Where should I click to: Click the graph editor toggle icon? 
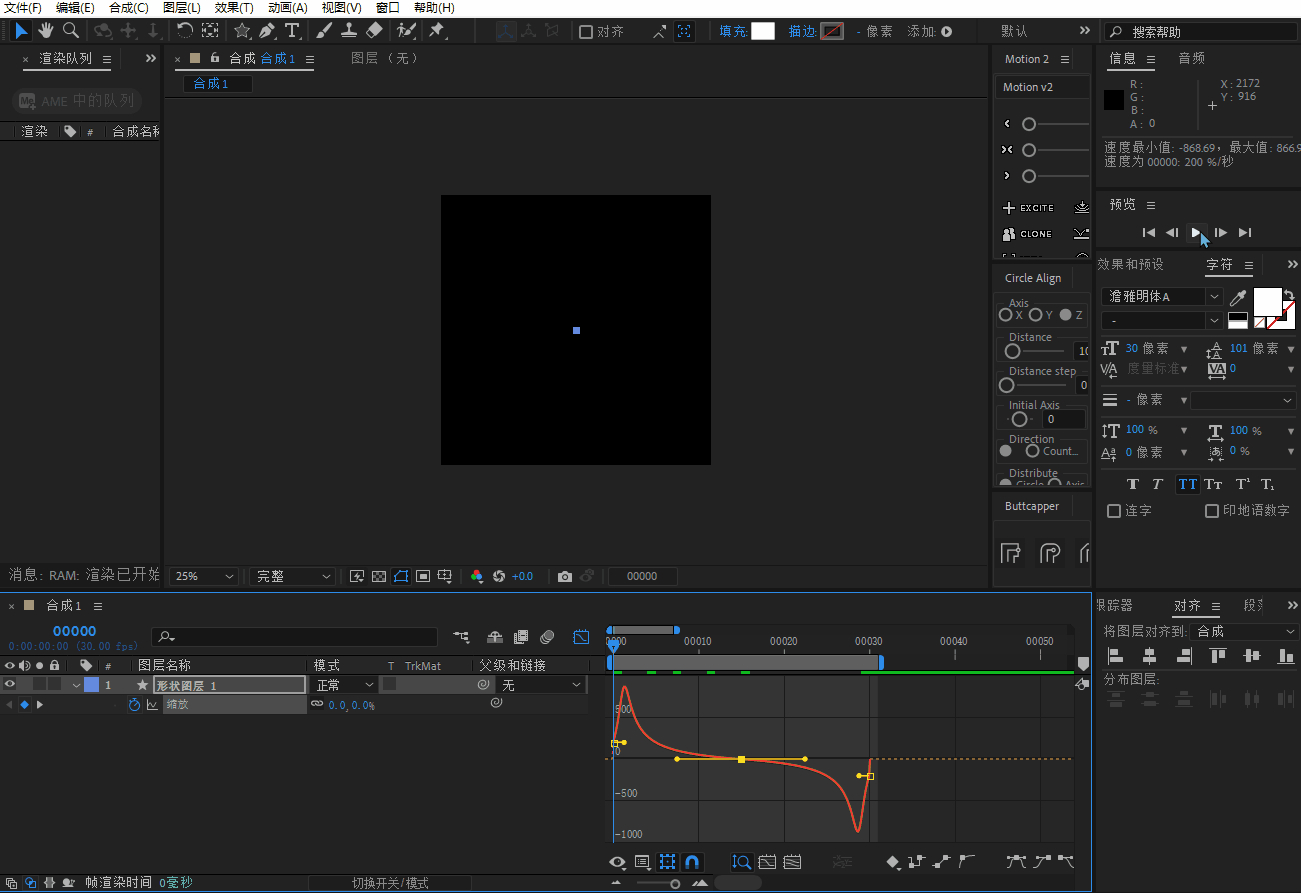581,637
